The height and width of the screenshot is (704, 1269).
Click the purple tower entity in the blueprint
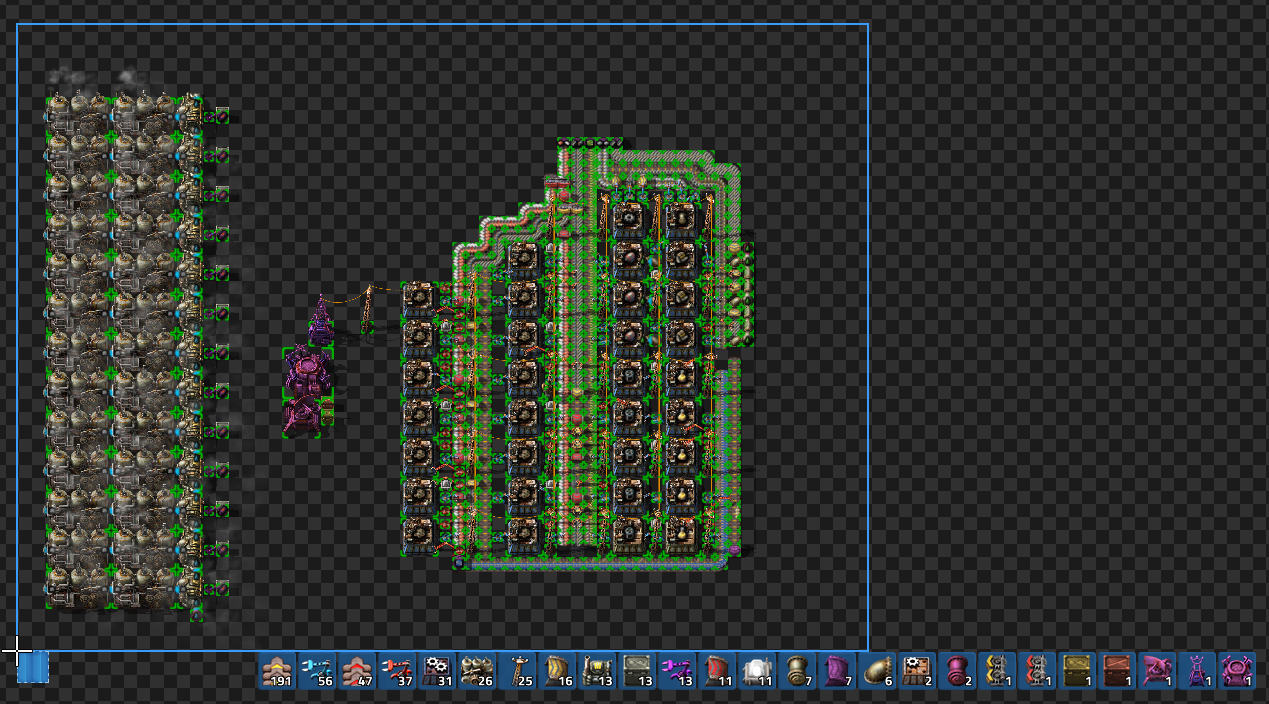point(320,318)
